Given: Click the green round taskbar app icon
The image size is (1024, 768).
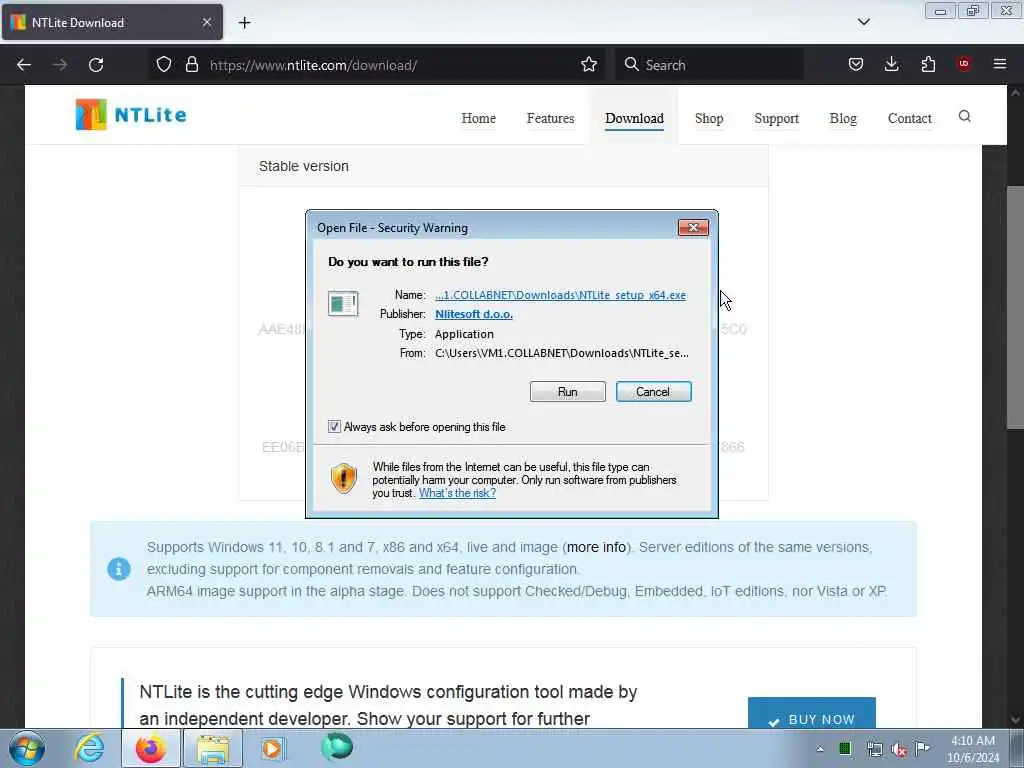Looking at the screenshot, I should tap(337, 747).
